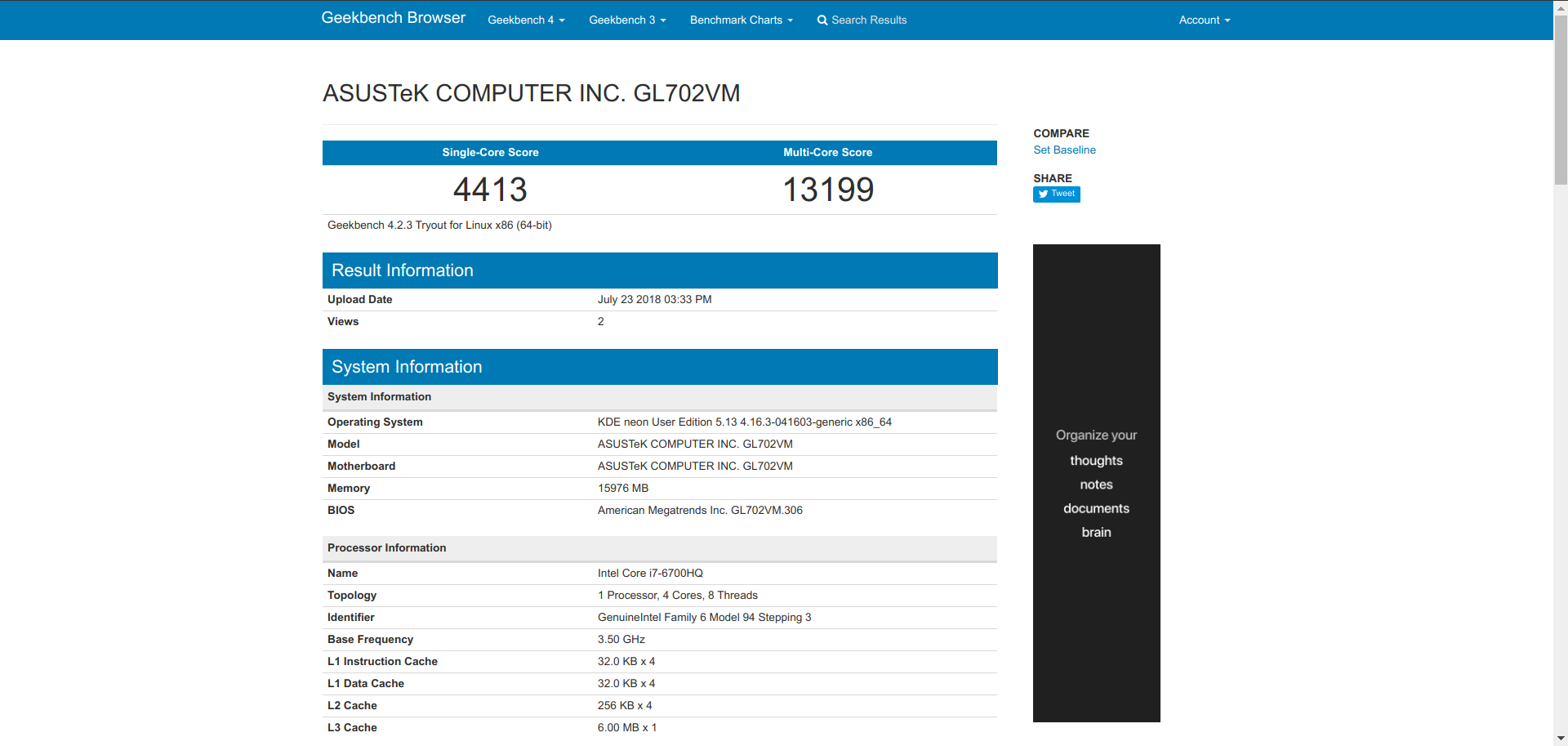The width and height of the screenshot is (1568, 746).
Task: Click the Twitter bird Tweet button
Action: point(1056,194)
